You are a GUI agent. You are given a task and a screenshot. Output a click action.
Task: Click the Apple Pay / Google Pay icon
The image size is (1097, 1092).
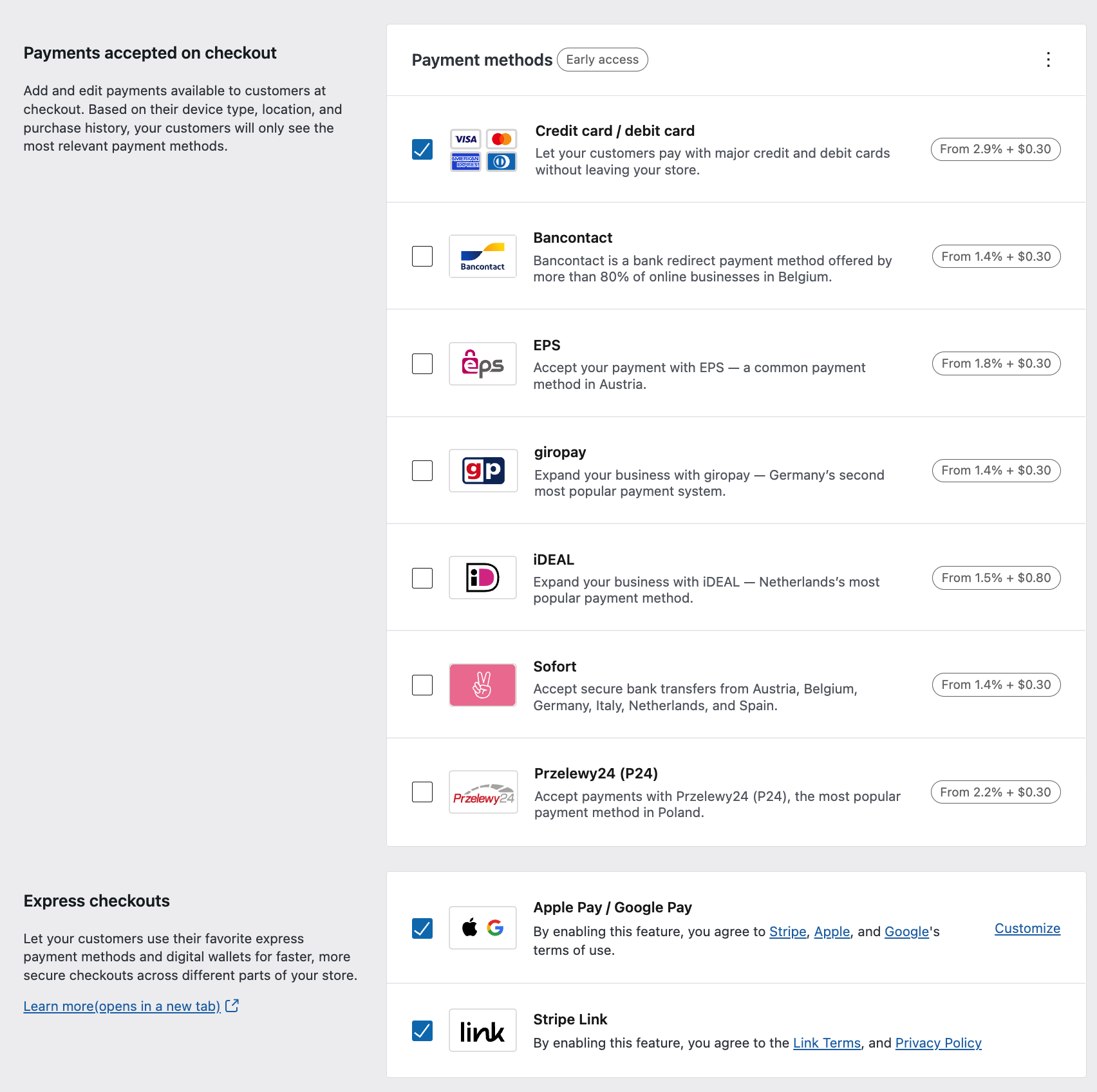(x=482, y=928)
